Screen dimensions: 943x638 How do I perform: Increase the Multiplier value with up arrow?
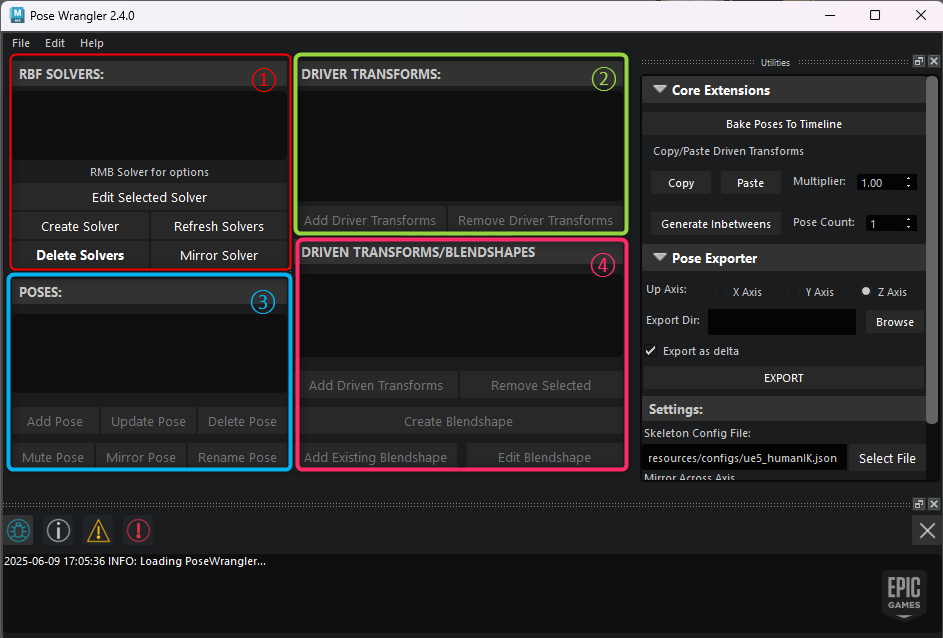click(x=908, y=179)
